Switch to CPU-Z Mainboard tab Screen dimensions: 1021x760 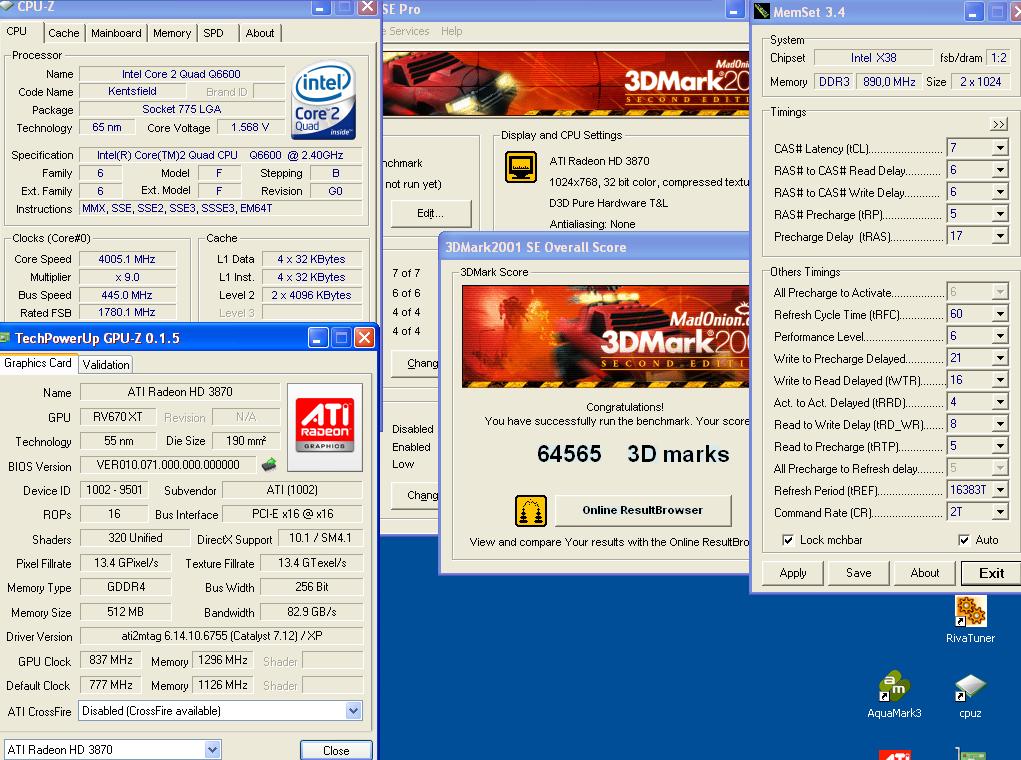(116, 33)
